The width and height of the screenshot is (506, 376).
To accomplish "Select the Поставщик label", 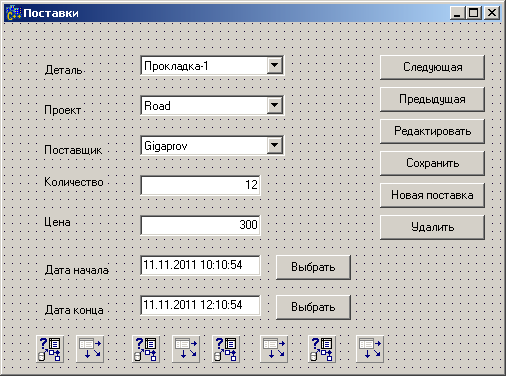I will (73, 150).
